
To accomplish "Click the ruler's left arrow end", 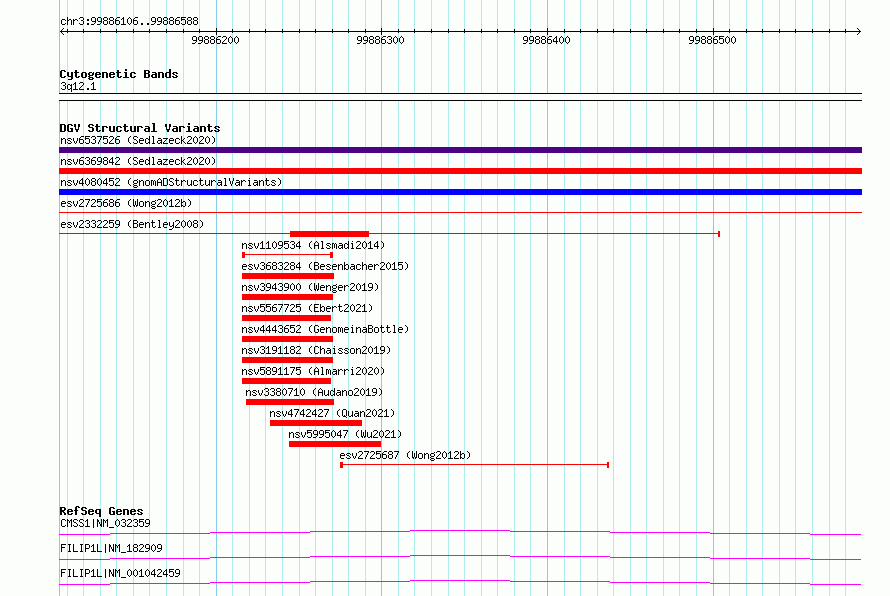I will point(62,32).
